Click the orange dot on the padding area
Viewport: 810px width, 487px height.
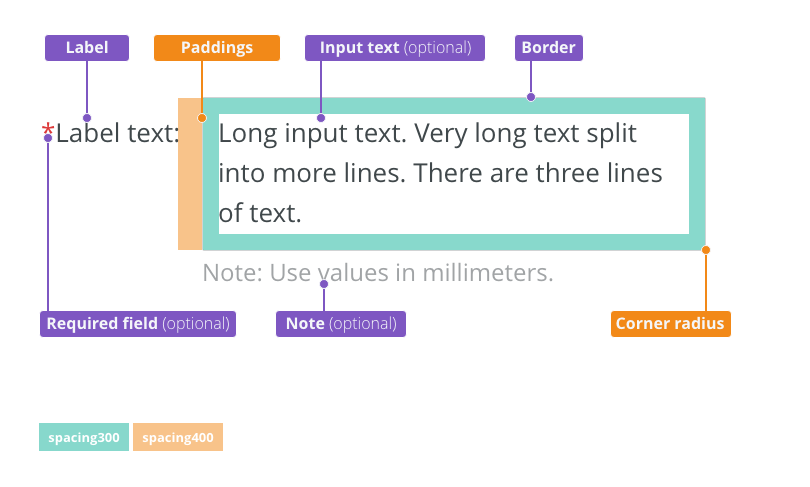pos(202,118)
